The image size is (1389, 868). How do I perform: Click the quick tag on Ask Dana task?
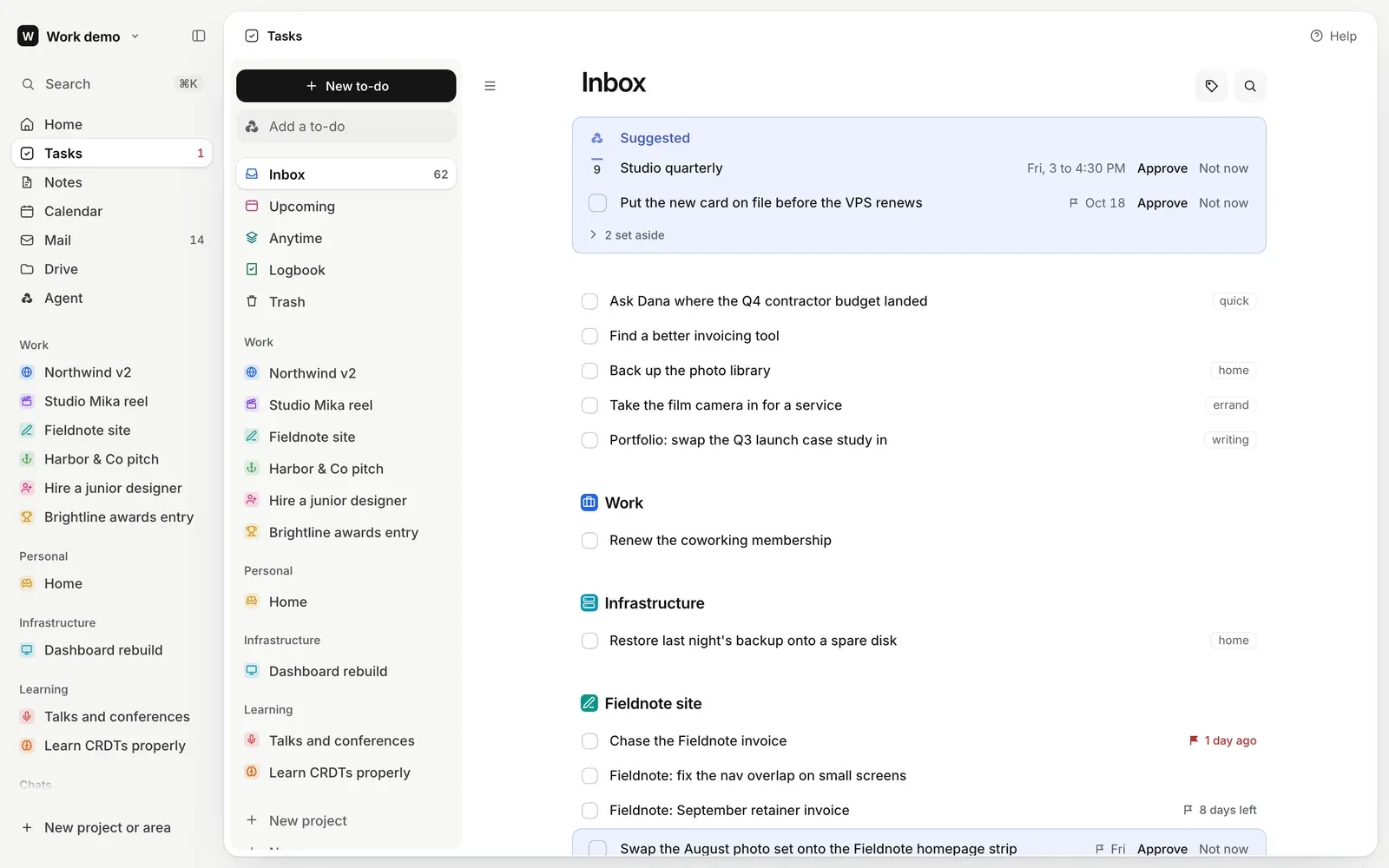(1234, 301)
